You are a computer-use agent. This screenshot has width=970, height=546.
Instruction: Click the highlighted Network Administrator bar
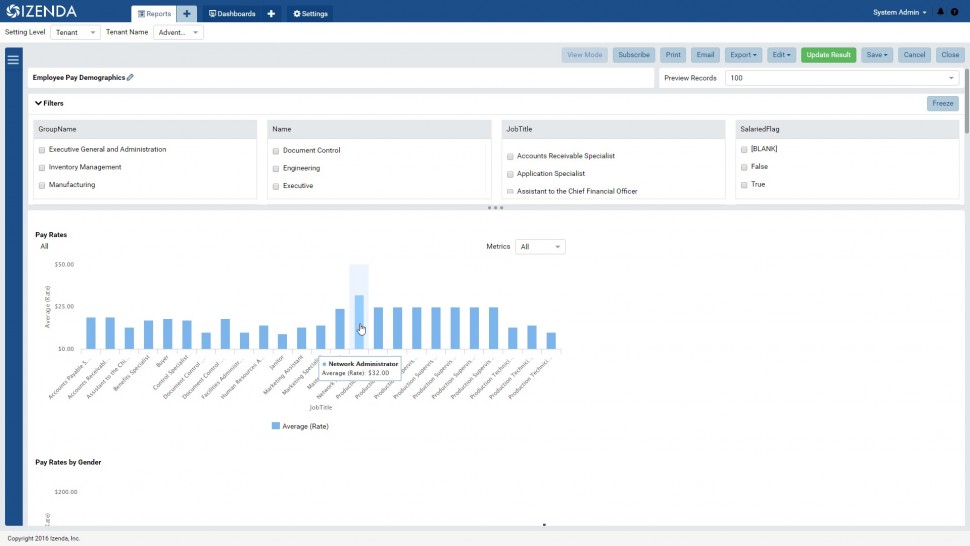pos(359,322)
